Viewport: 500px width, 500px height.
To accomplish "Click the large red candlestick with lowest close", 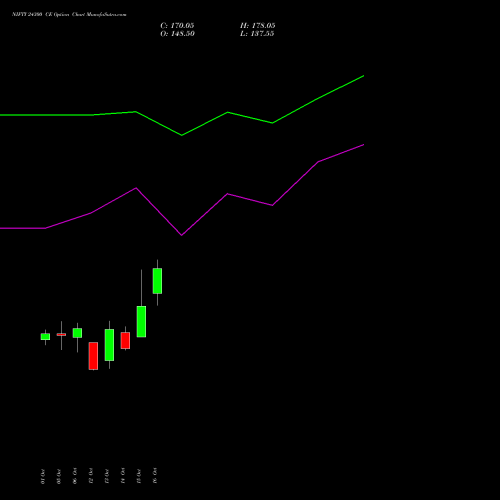I will coord(93,356).
